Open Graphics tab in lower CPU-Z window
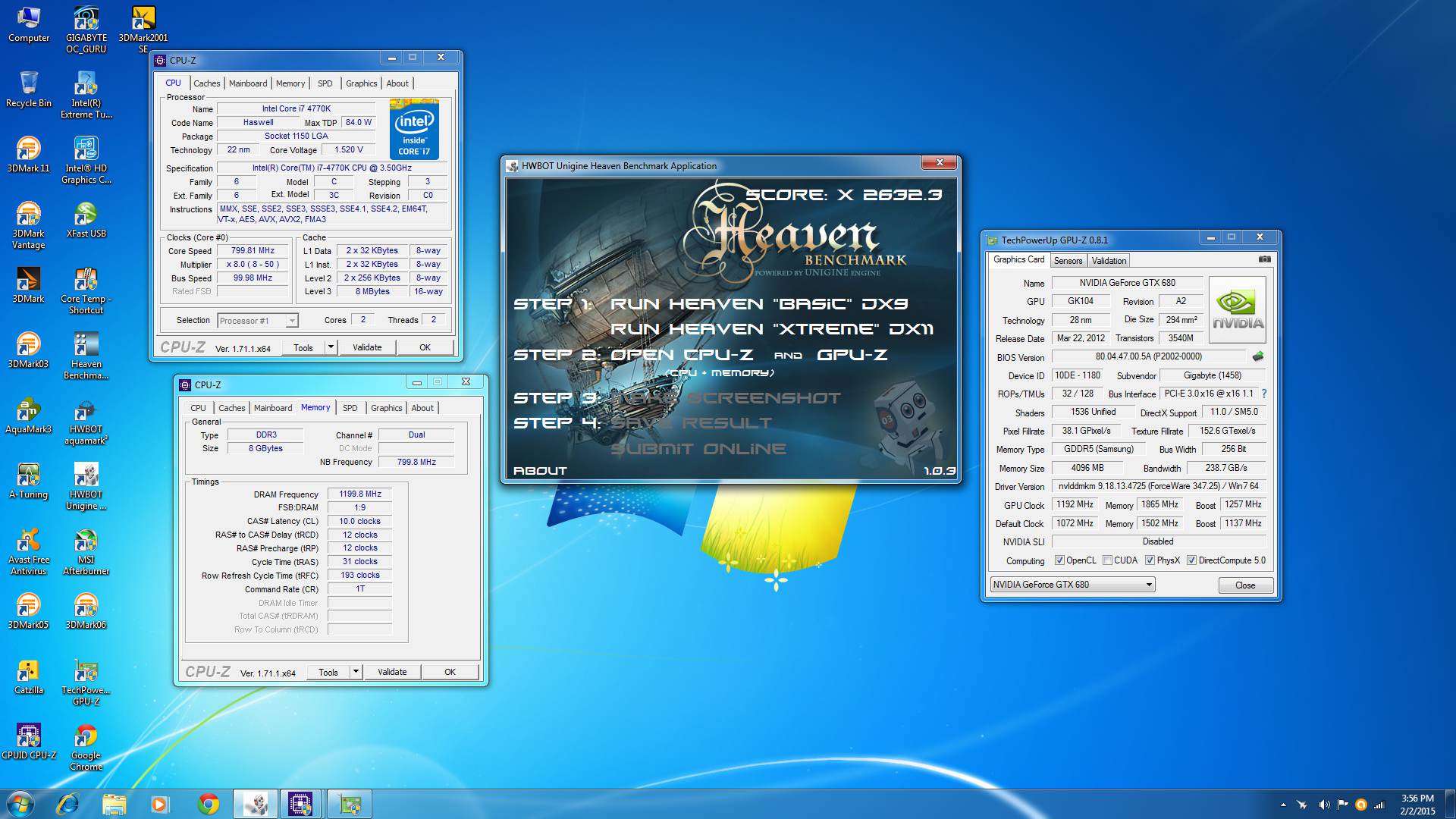Image resolution: width=1456 pixels, height=819 pixels. [x=386, y=408]
